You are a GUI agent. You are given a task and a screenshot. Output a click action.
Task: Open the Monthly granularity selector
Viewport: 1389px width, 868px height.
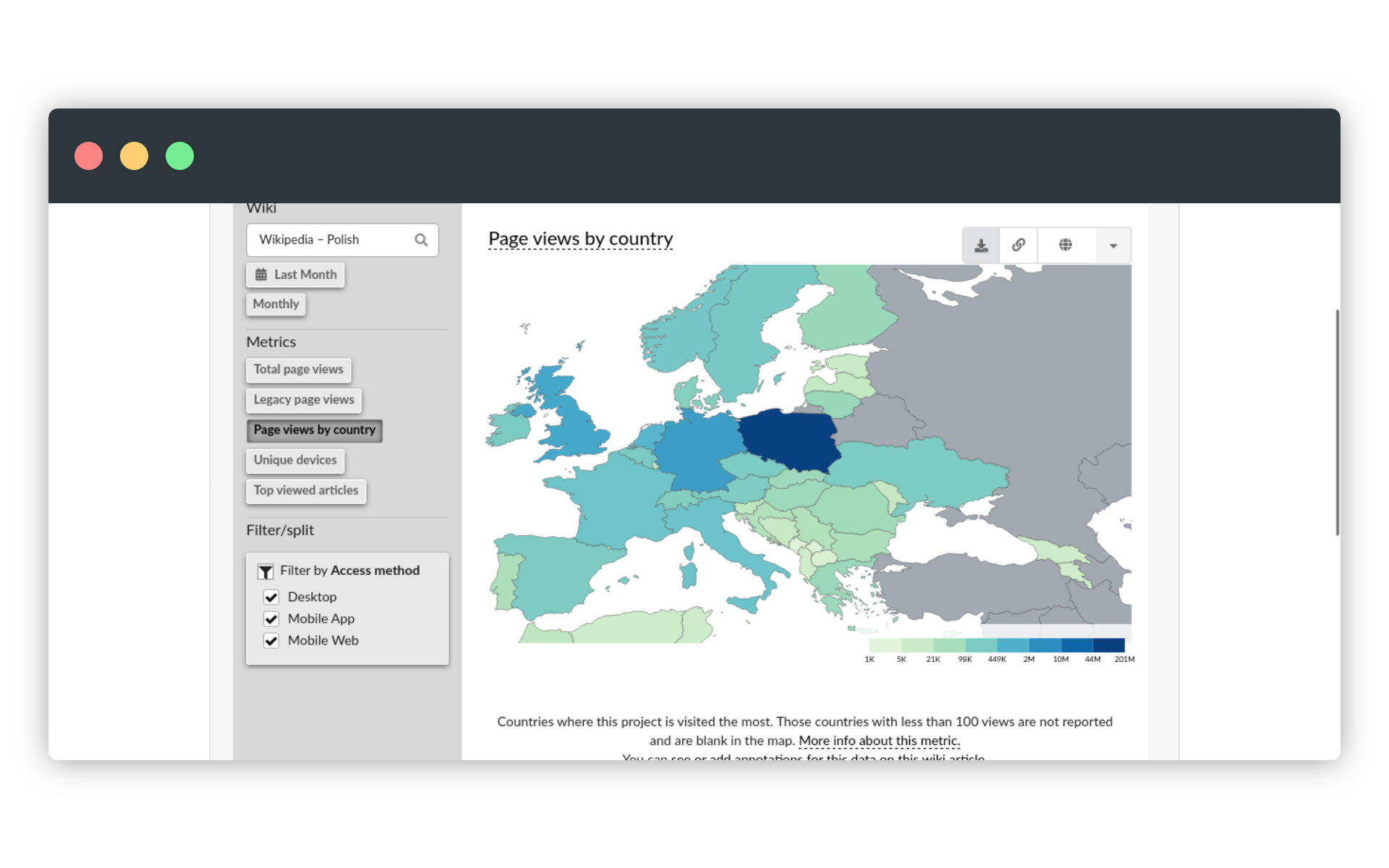pyautogui.click(x=275, y=303)
